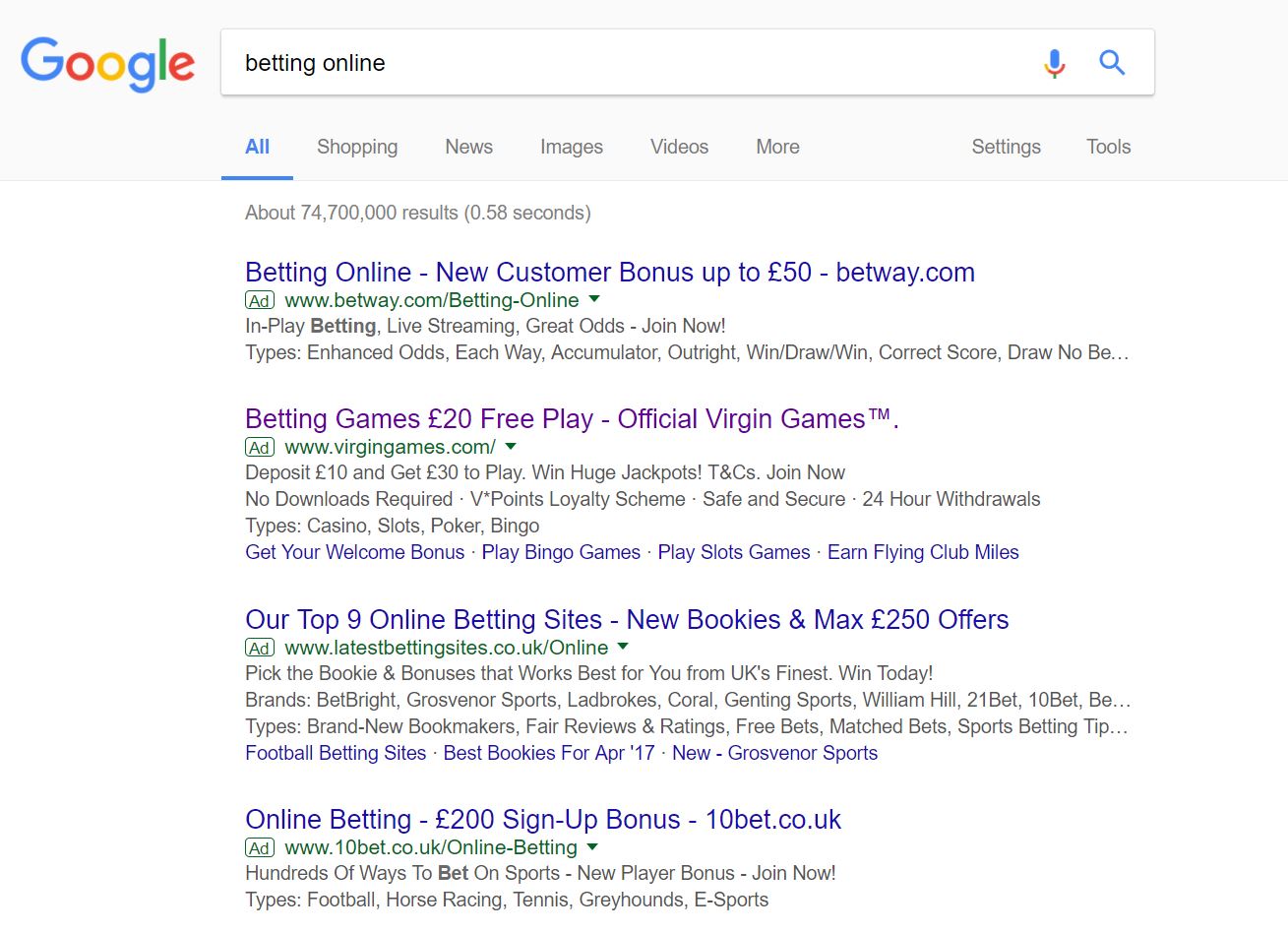
Task: Click the 'About 74,700,000 results' stats text
Action: pos(418,213)
